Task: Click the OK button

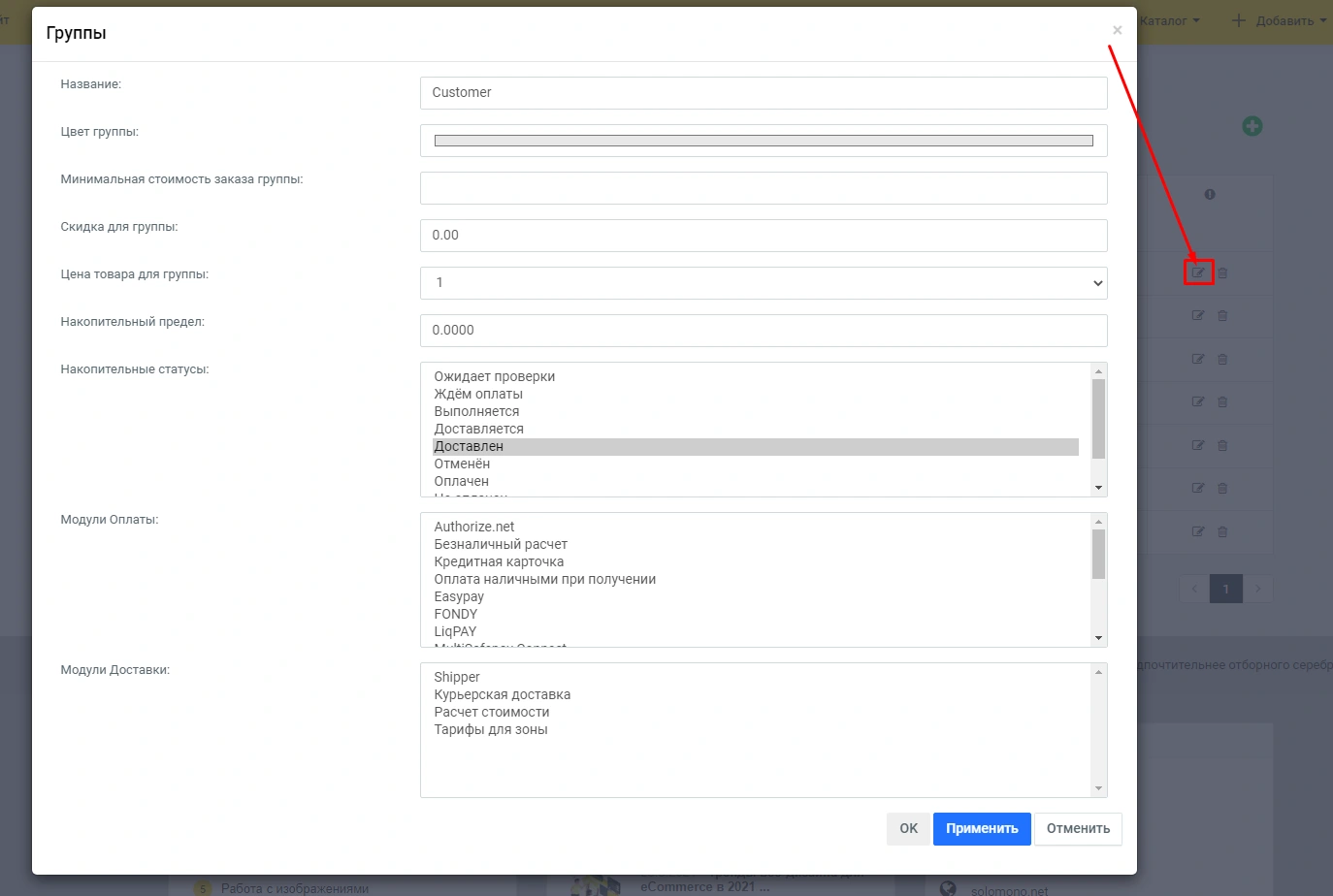Action: point(908,828)
